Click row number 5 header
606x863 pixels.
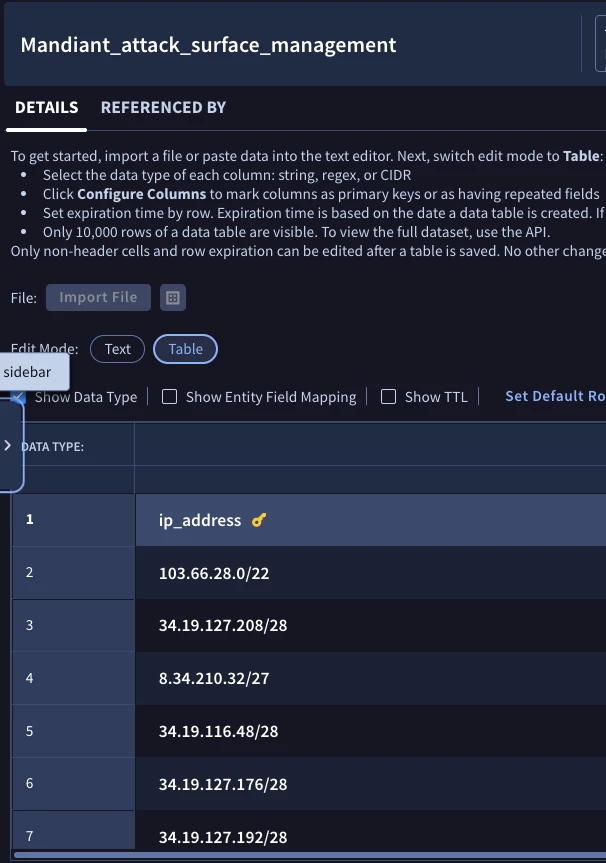coord(73,731)
